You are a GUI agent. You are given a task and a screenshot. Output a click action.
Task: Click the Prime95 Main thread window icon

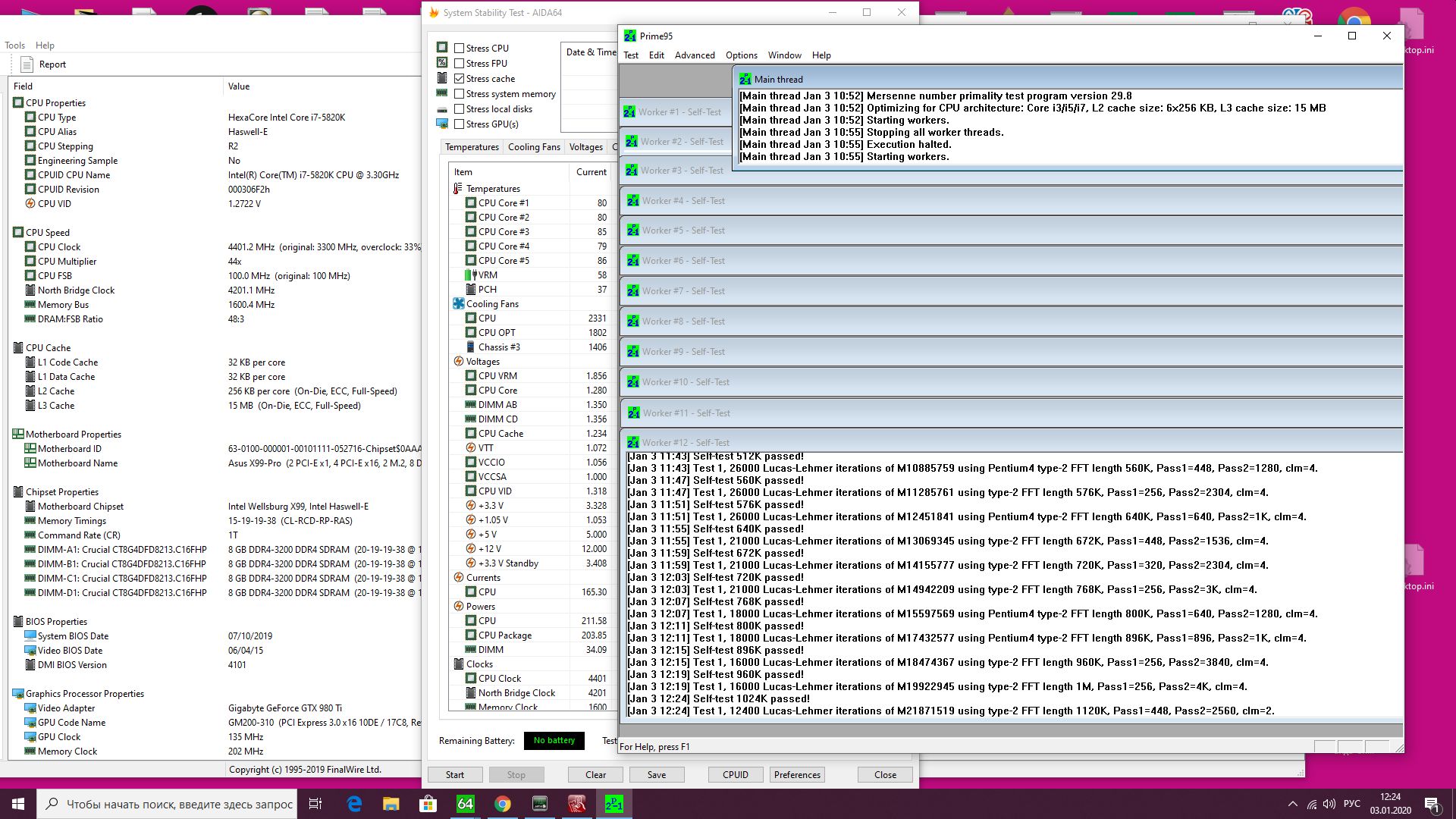point(745,79)
